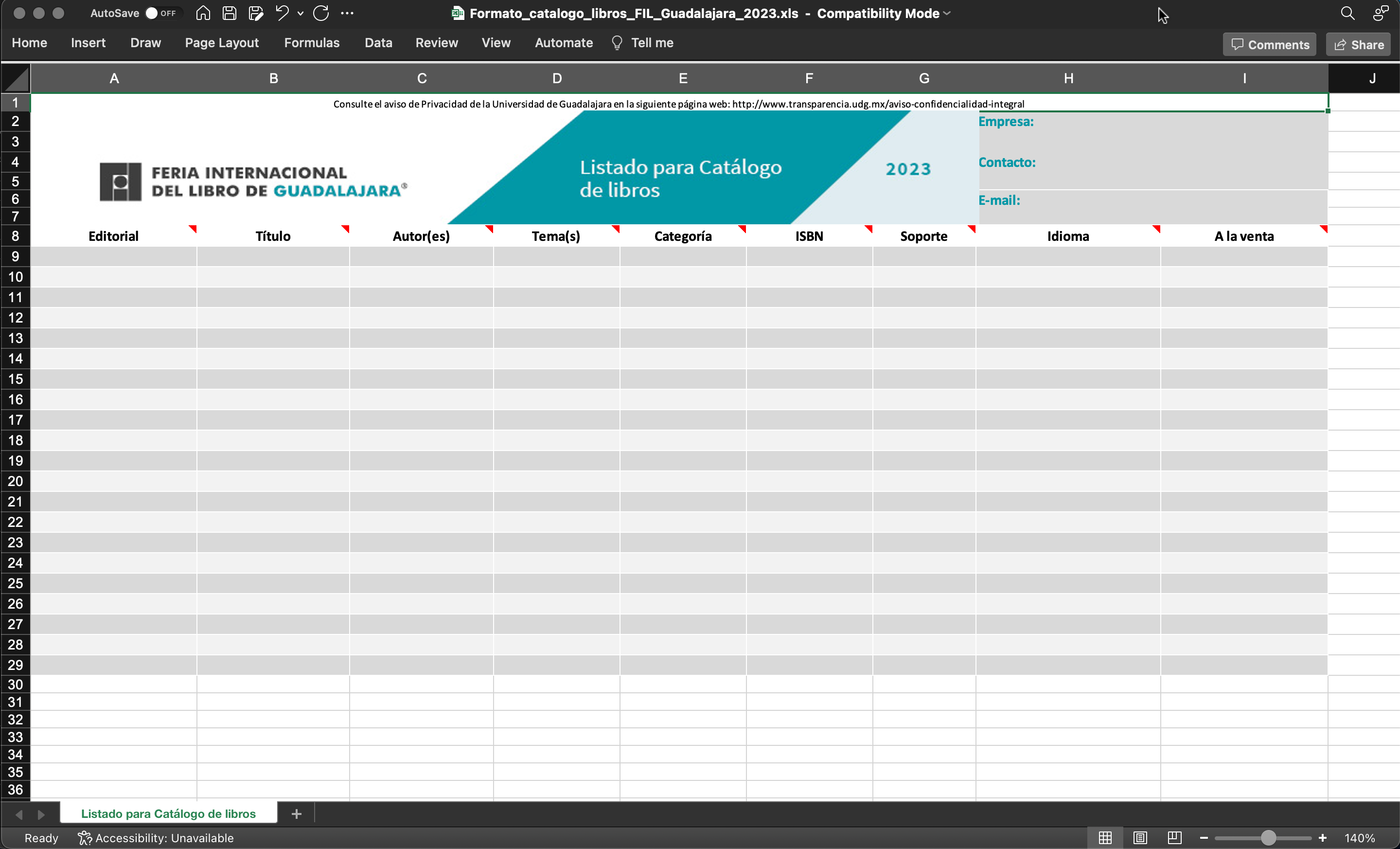Select row 20 header

coord(16,481)
